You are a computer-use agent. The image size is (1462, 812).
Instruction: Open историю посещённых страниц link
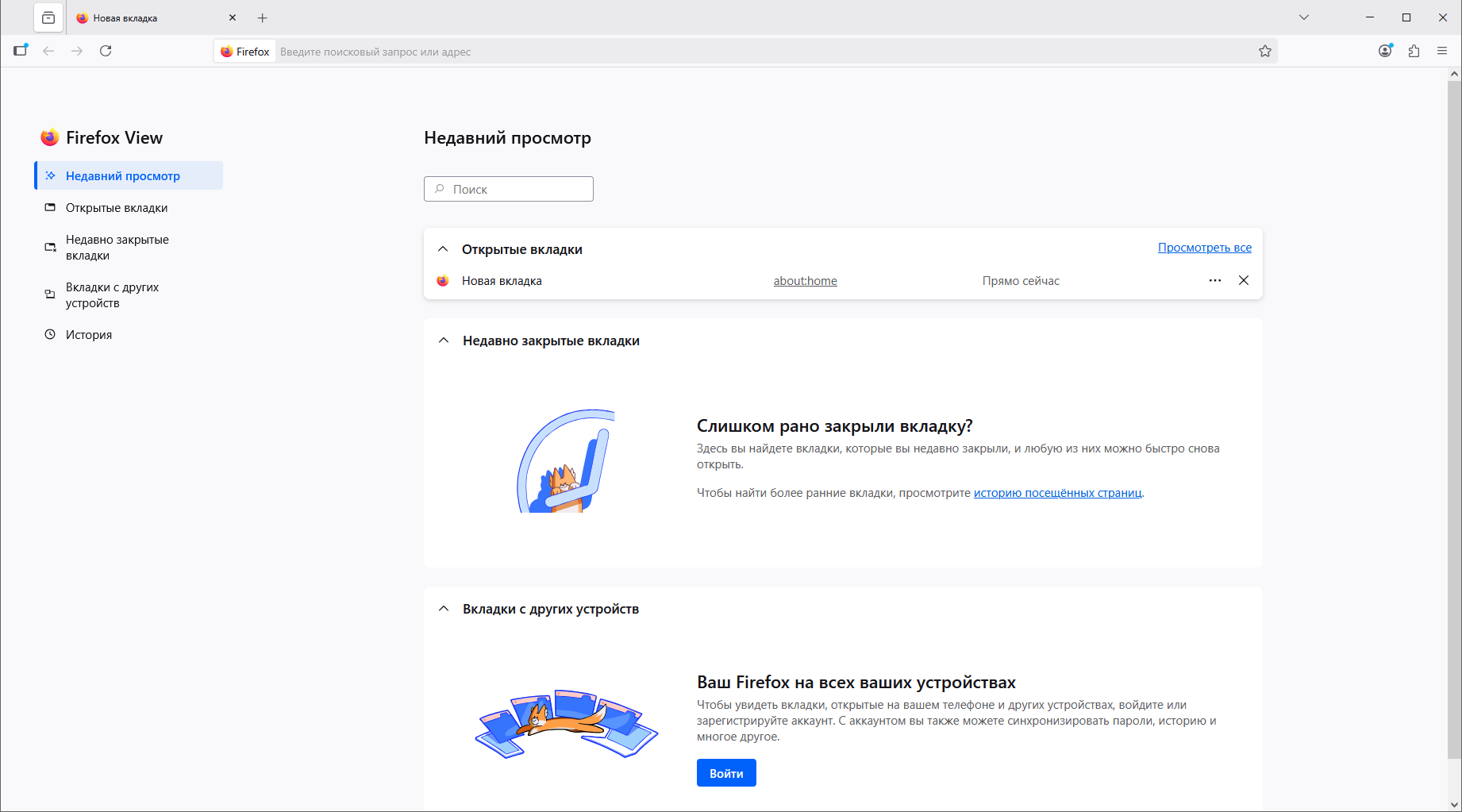pyautogui.click(x=1057, y=493)
